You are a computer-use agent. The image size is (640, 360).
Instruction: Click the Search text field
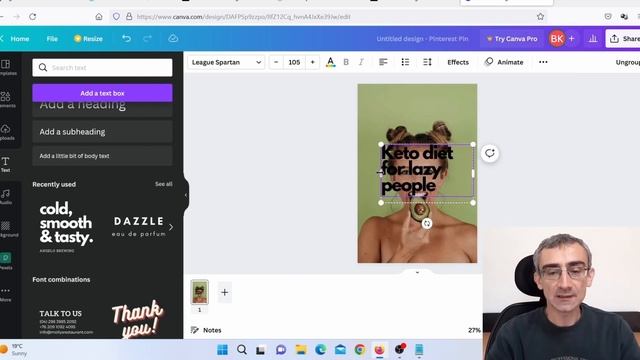point(102,67)
